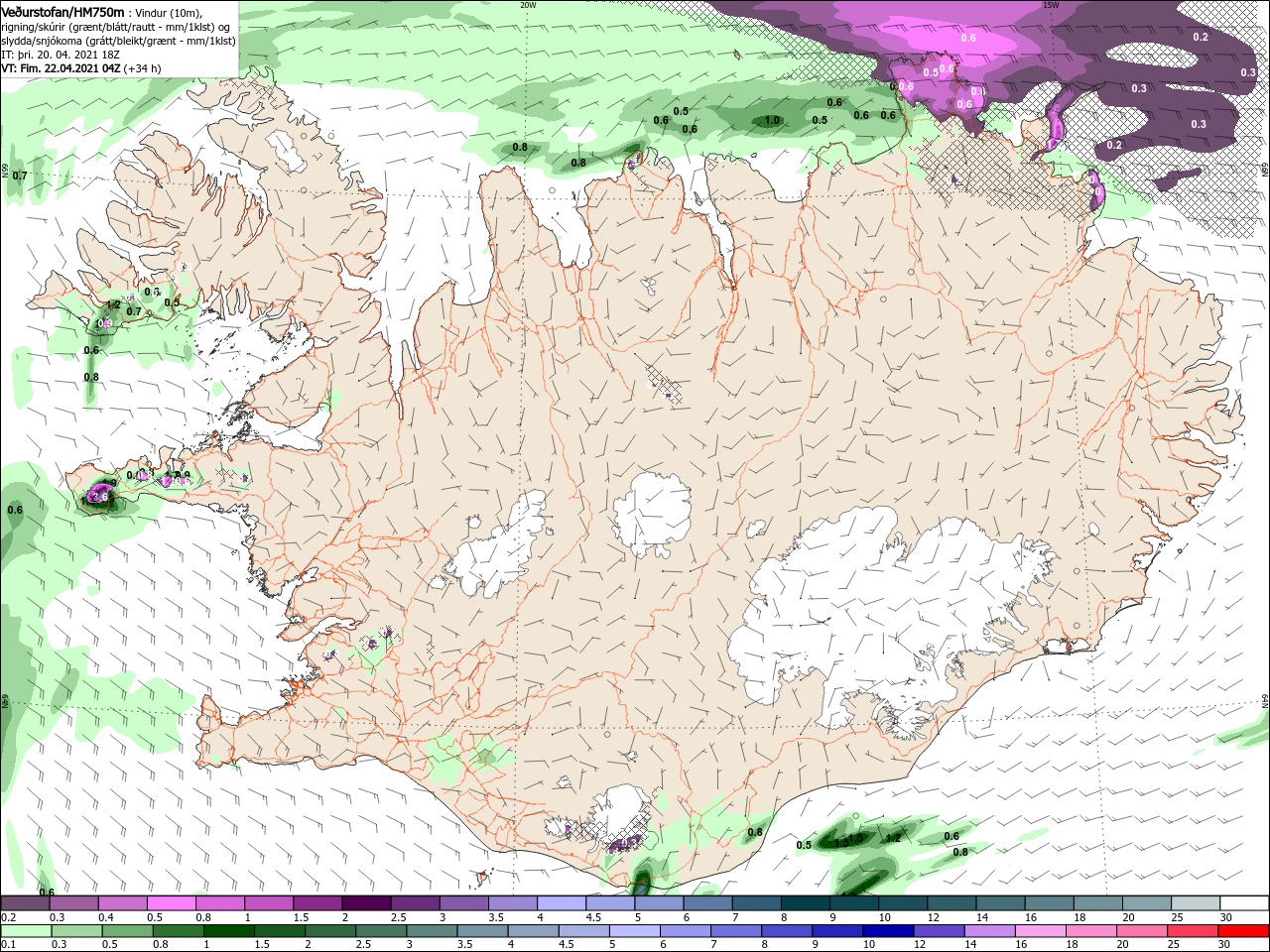Click the 0.1 label in the rain legend
Image resolution: width=1270 pixels, height=952 pixels.
click(x=9, y=945)
